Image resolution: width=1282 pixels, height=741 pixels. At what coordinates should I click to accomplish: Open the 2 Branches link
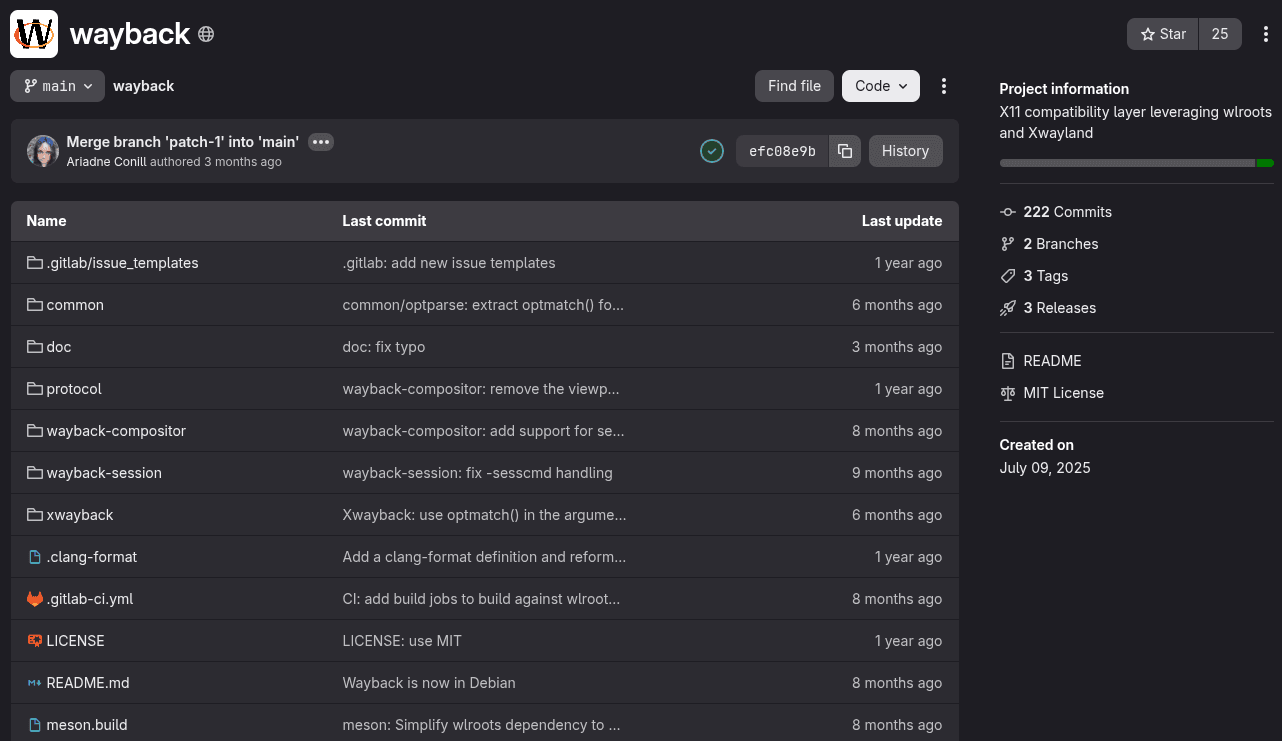[1061, 244]
